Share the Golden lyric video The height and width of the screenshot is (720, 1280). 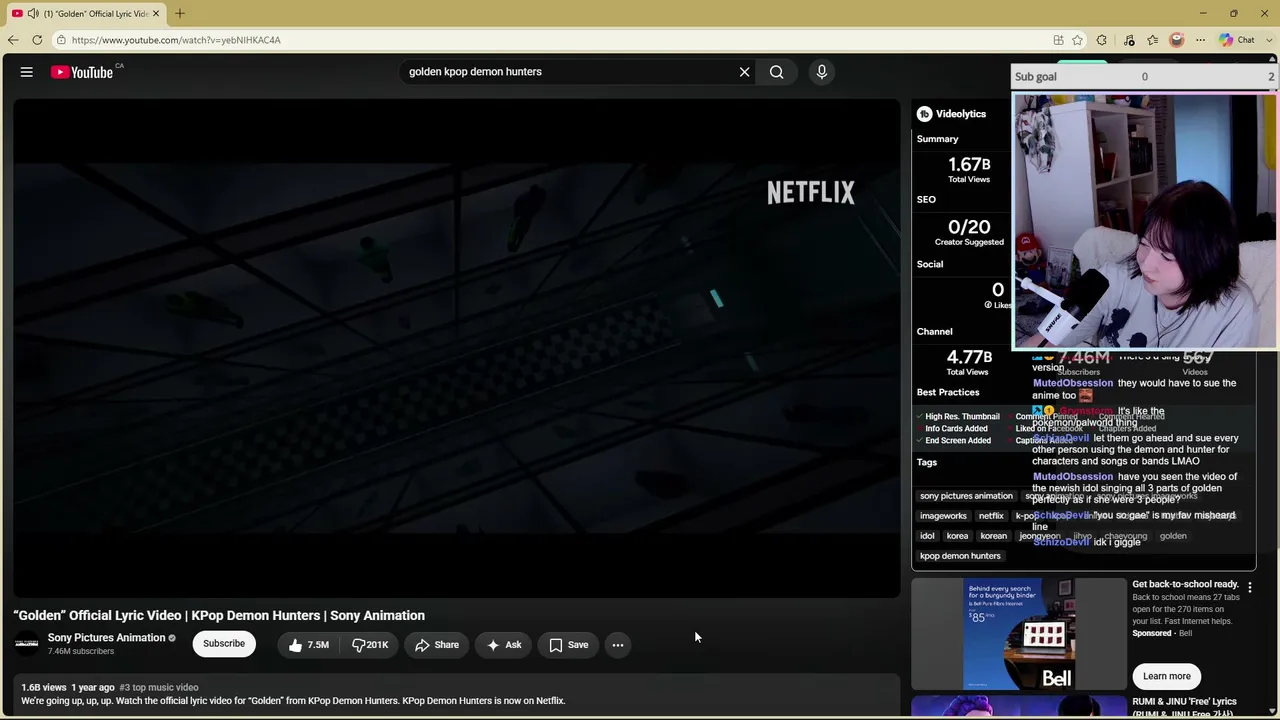437,645
